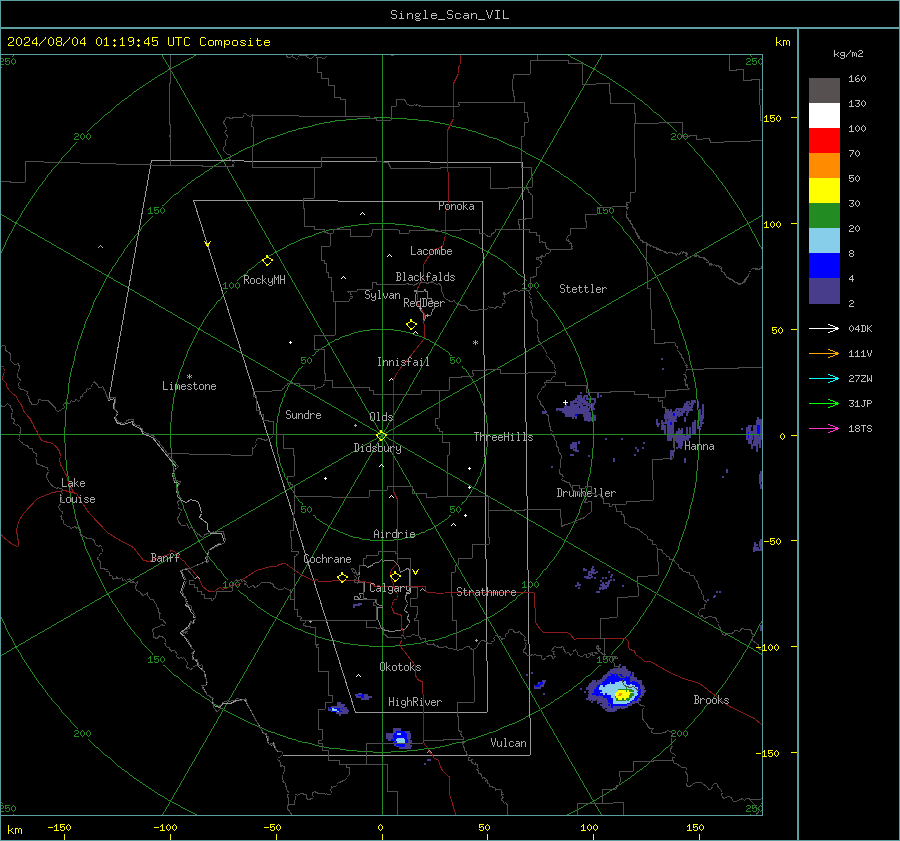Click the Drumheller label
900x841 pixels.
(x=586, y=493)
